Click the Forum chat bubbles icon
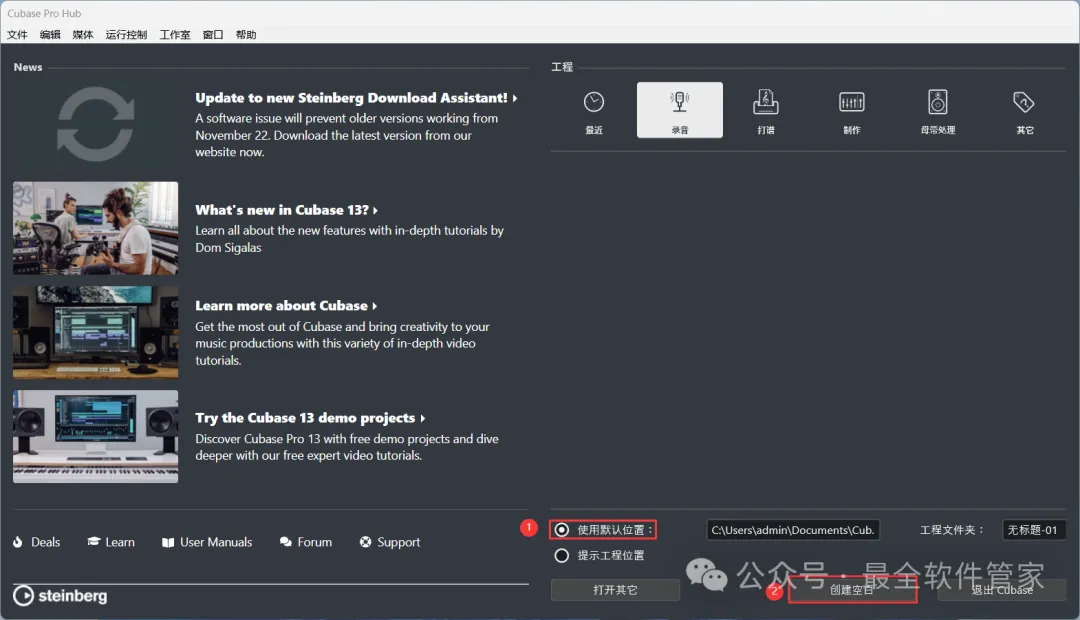 pyautogui.click(x=286, y=542)
